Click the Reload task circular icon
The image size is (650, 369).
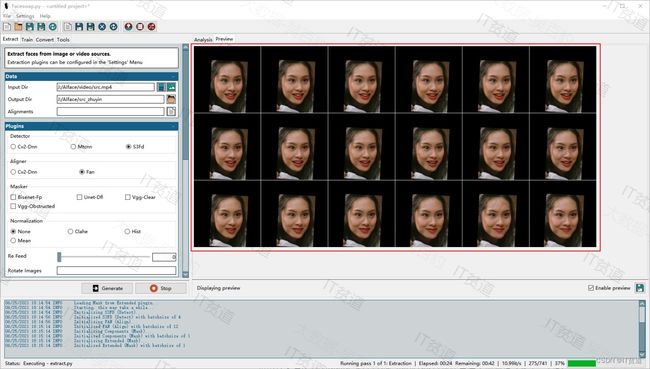coord(114,27)
